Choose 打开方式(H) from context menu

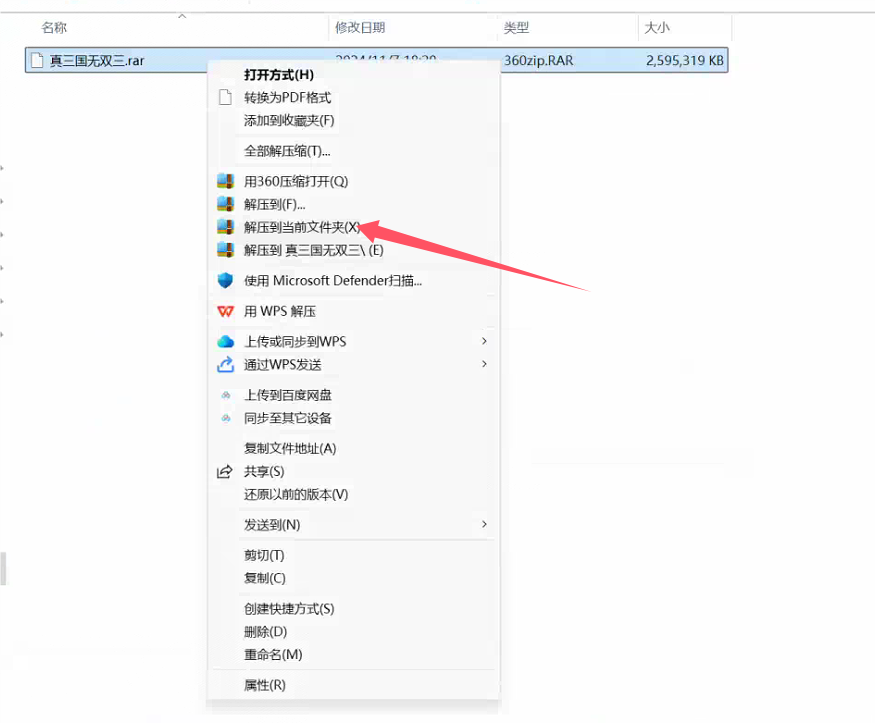coord(278,75)
